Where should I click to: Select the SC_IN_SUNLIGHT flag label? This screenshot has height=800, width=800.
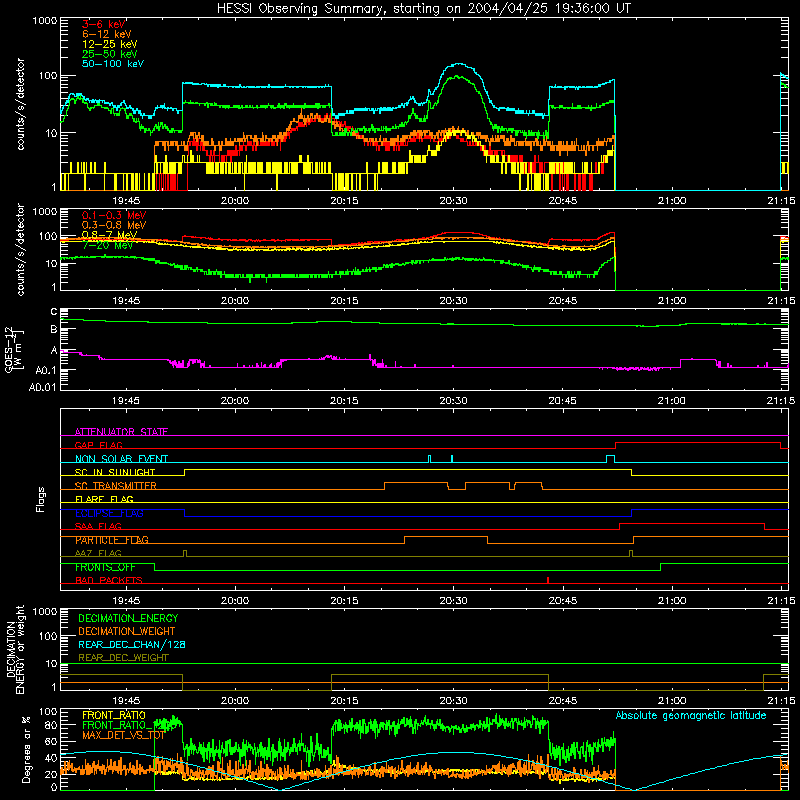click(x=115, y=472)
